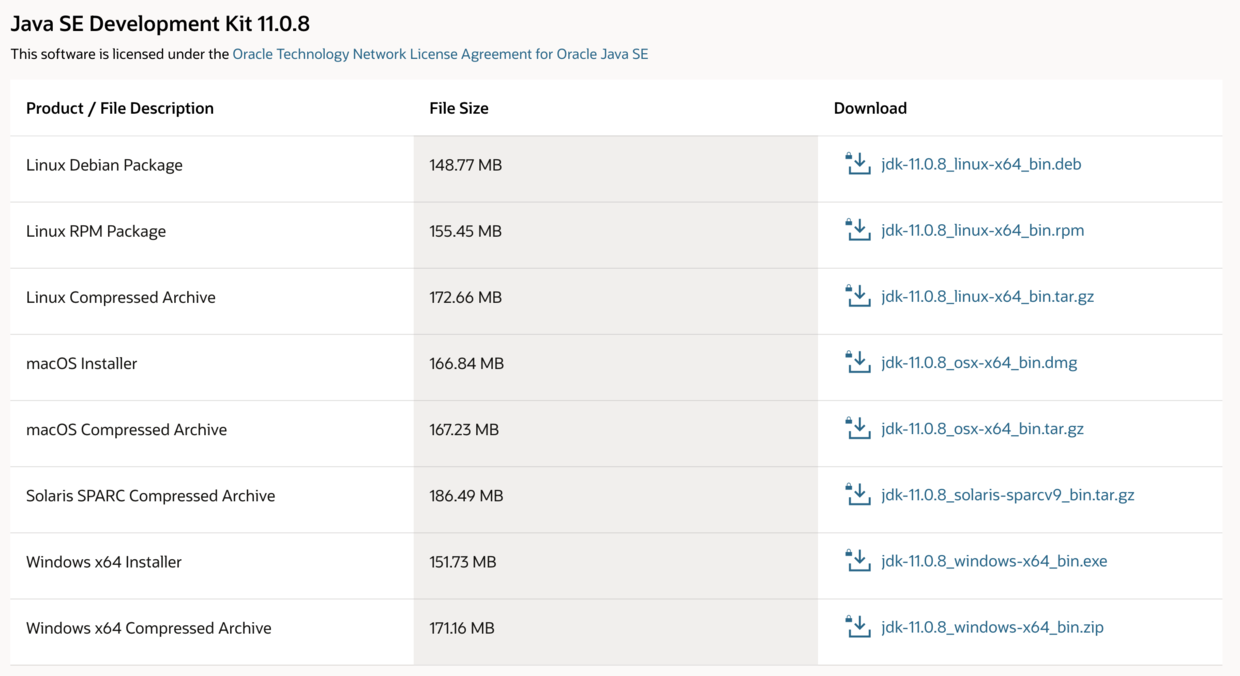Select the jdk-11.0.8_linux-x64_bin.tar.gz link
The width and height of the screenshot is (1240, 676).
[x=987, y=296]
